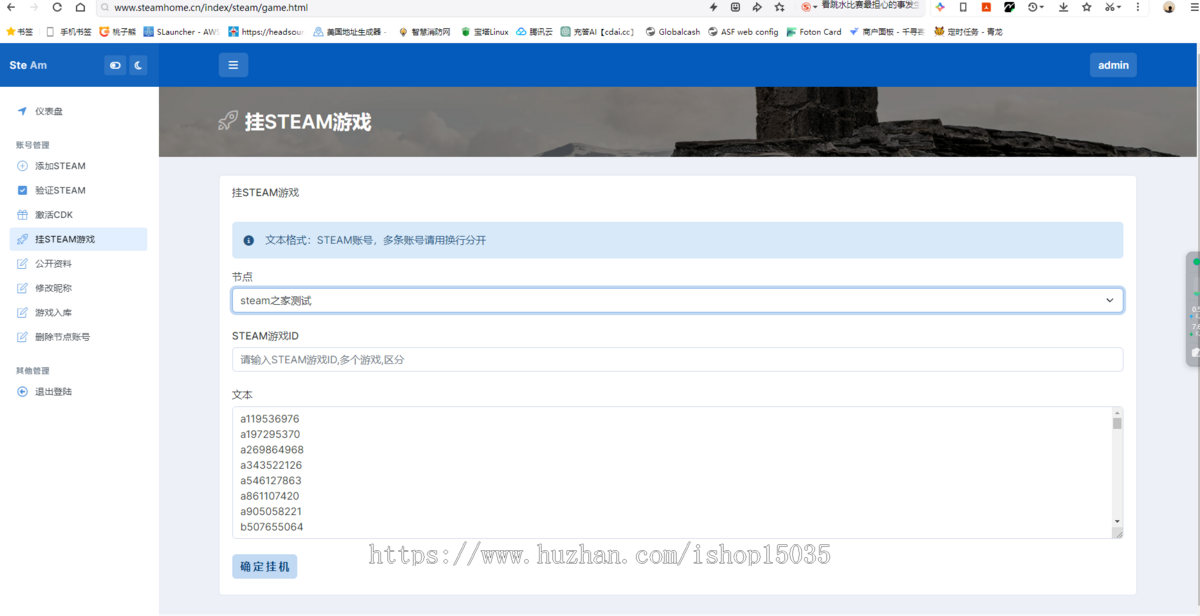Open the 书签 bookmarks folder
The width and height of the screenshot is (1200, 616).
coord(20,32)
